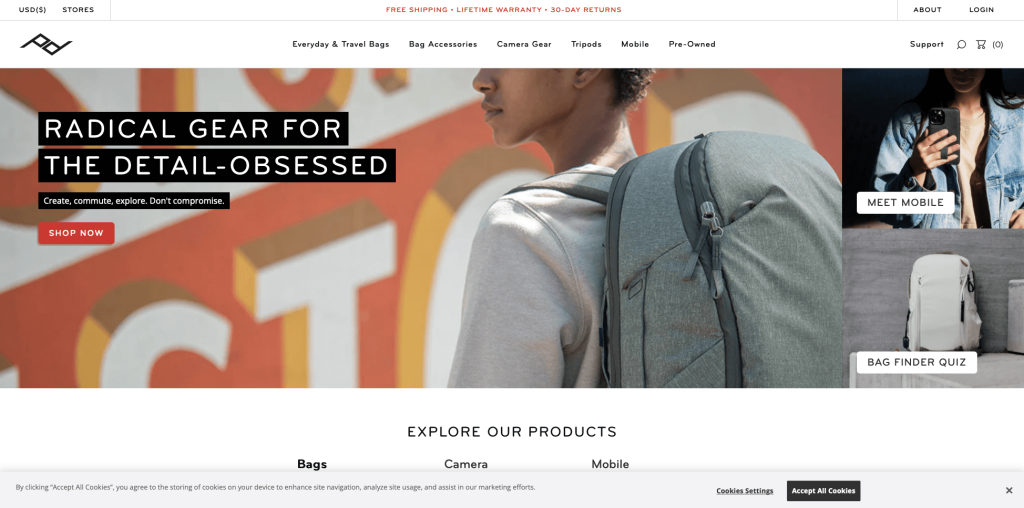
Task: Click the Peak Design logo icon
Action: click(x=46, y=44)
